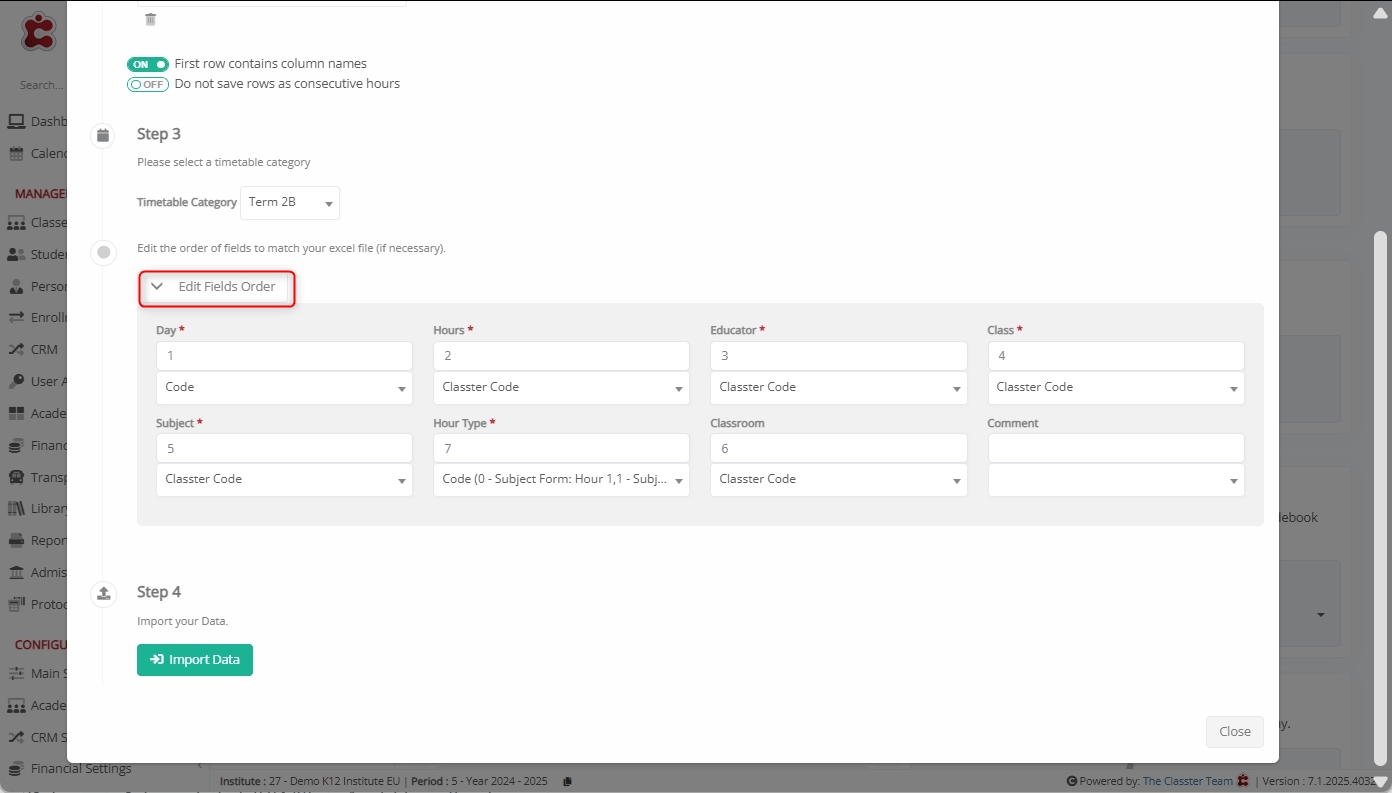Click the copy icon beside Period text
1392x793 pixels.
567,781
